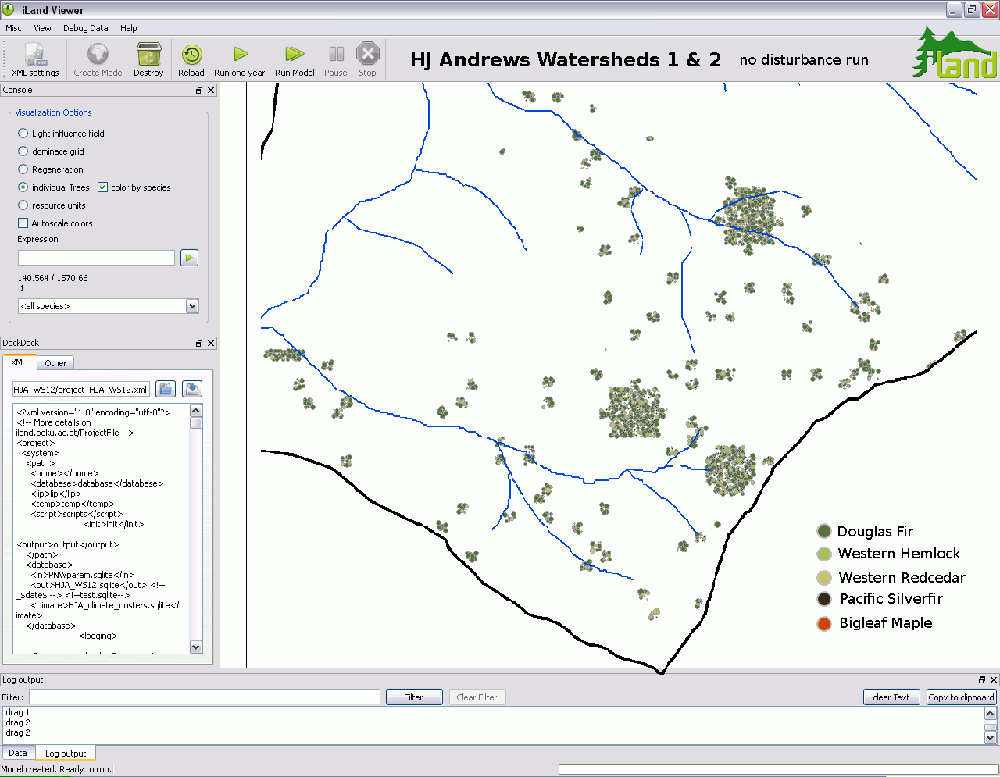The height and width of the screenshot is (777, 1000).
Task: Click the "drag 1" log entry
Action: tap(17, 713)
